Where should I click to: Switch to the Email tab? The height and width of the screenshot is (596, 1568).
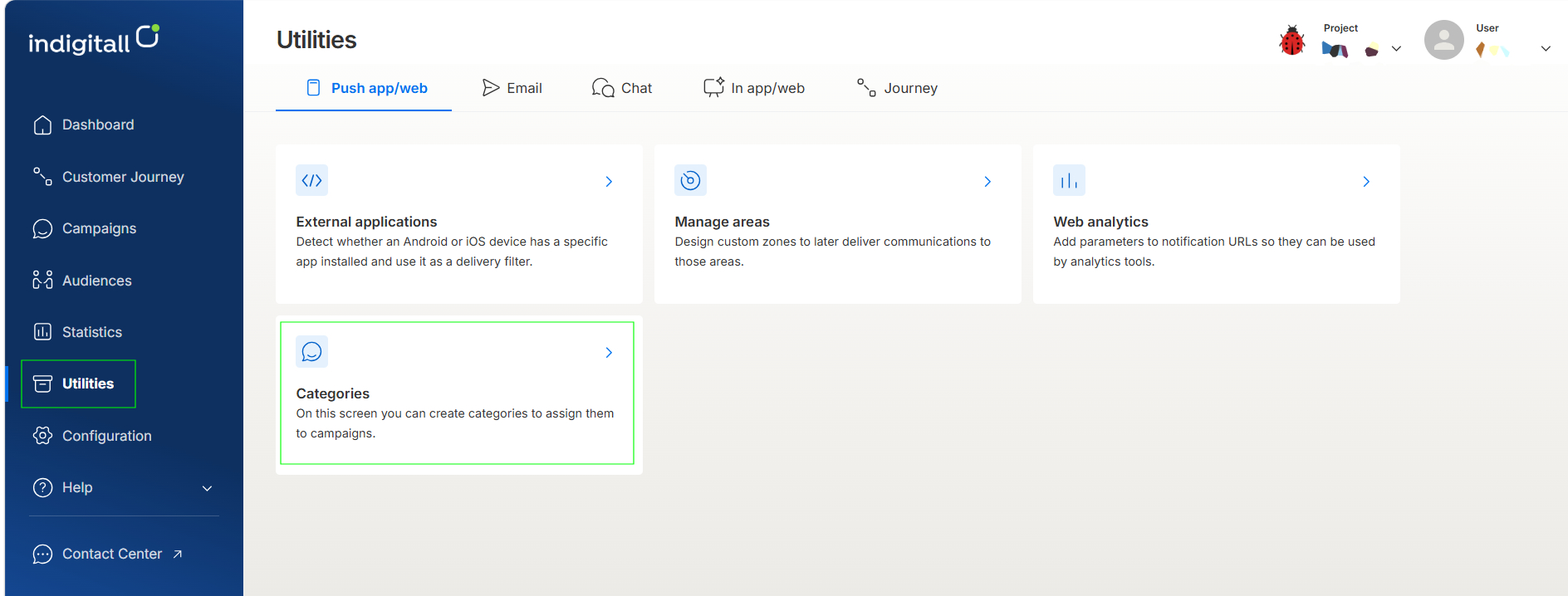coord(512,88)
